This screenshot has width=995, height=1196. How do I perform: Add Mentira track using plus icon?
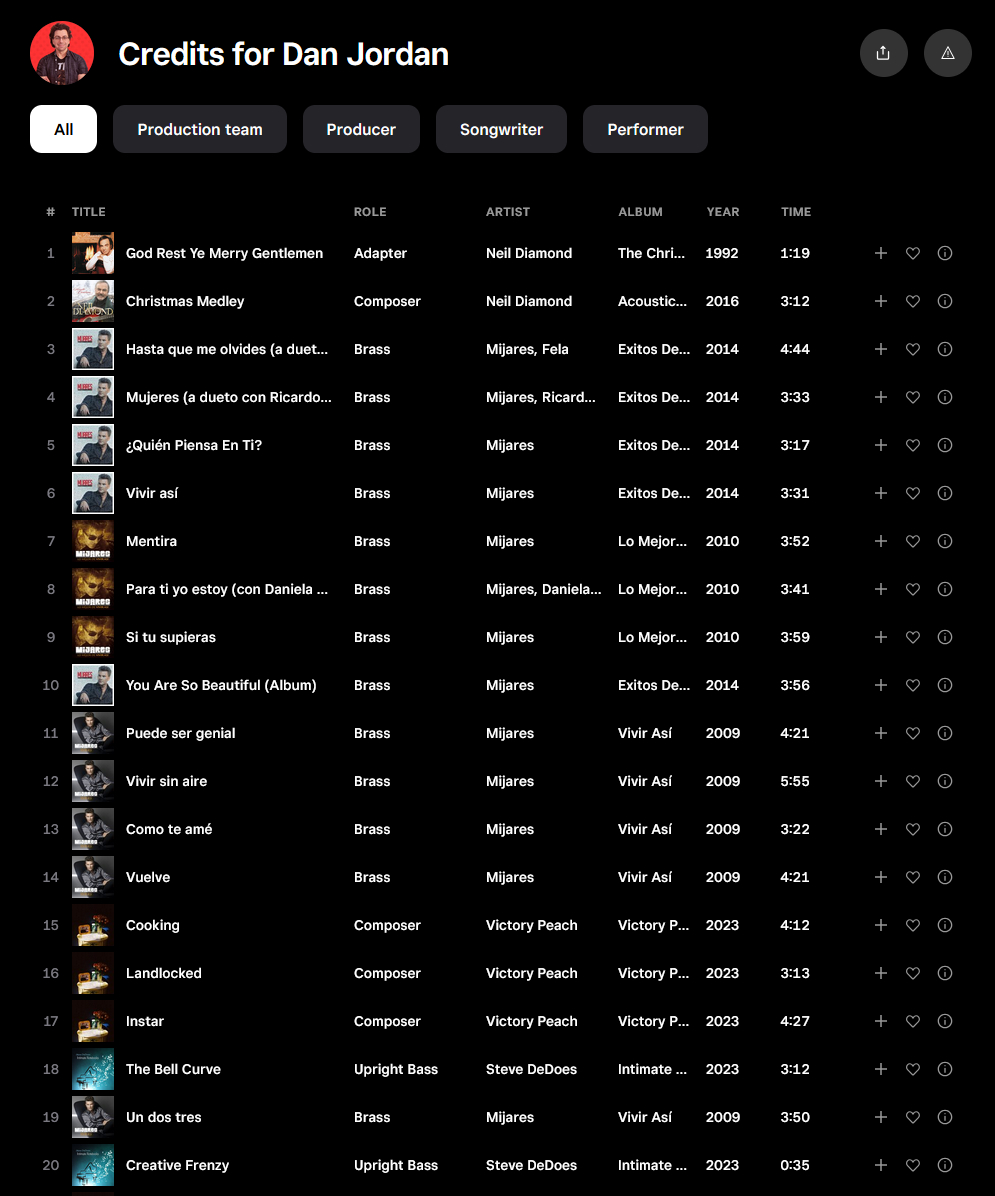[x=880, y=541]
